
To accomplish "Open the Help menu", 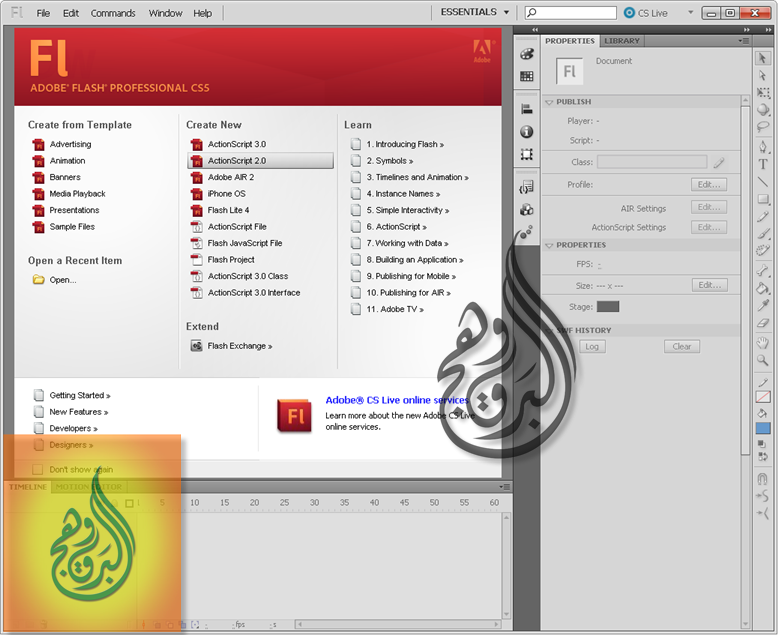I will pos(202,13).
